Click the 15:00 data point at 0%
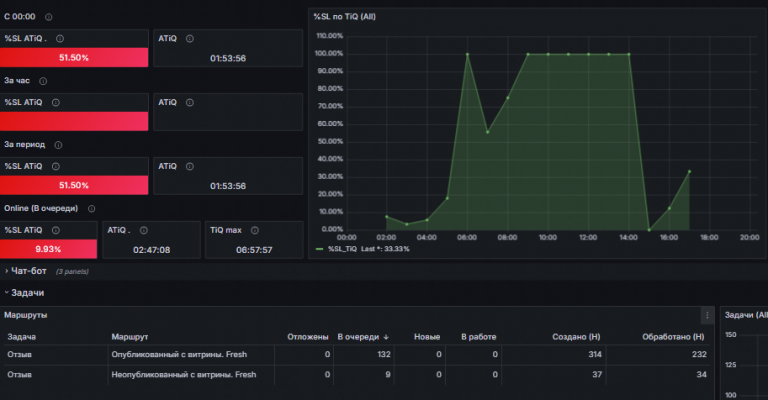The image size is (768, 400). click(x=649, y=230)
